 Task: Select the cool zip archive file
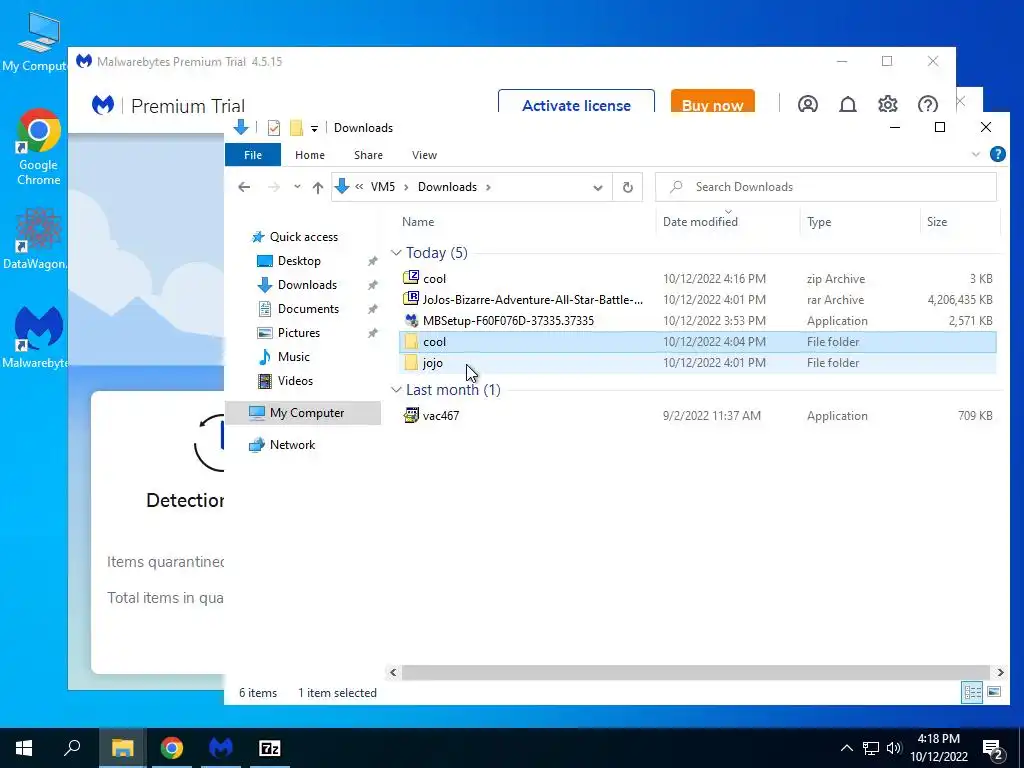(x=697, y=278)
